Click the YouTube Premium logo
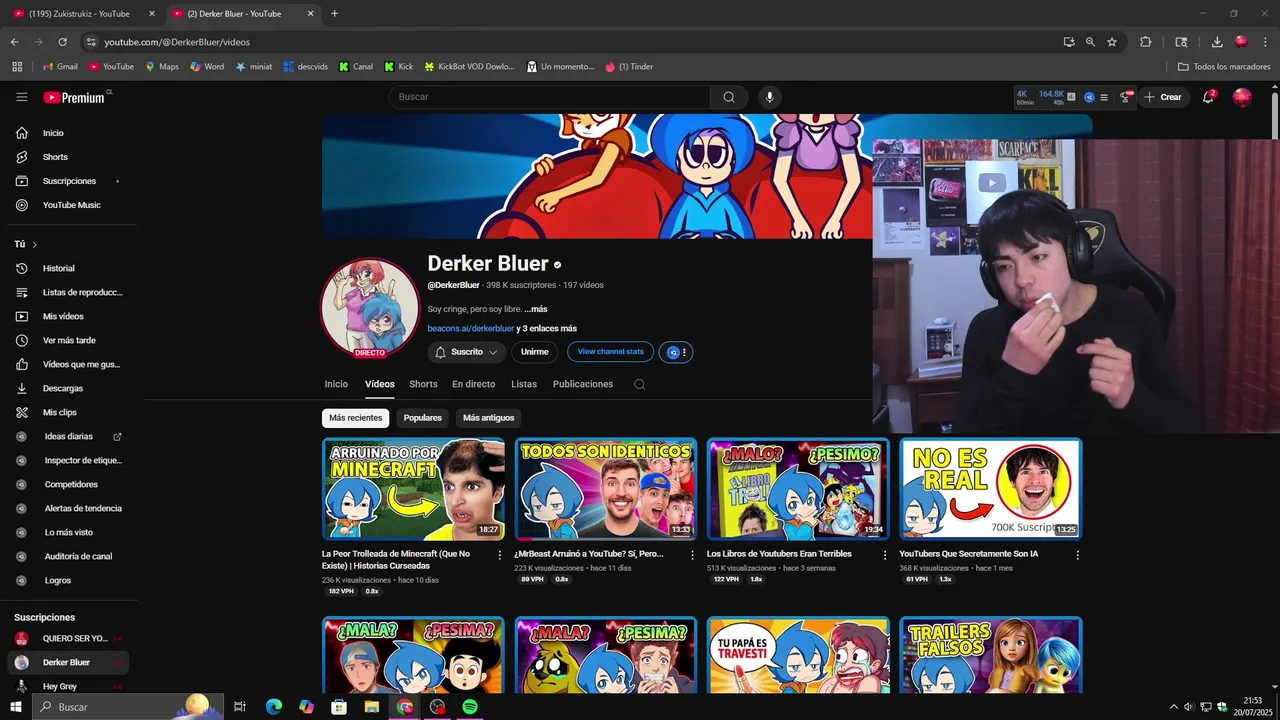Screen dimensions: 1280x720 74,97
